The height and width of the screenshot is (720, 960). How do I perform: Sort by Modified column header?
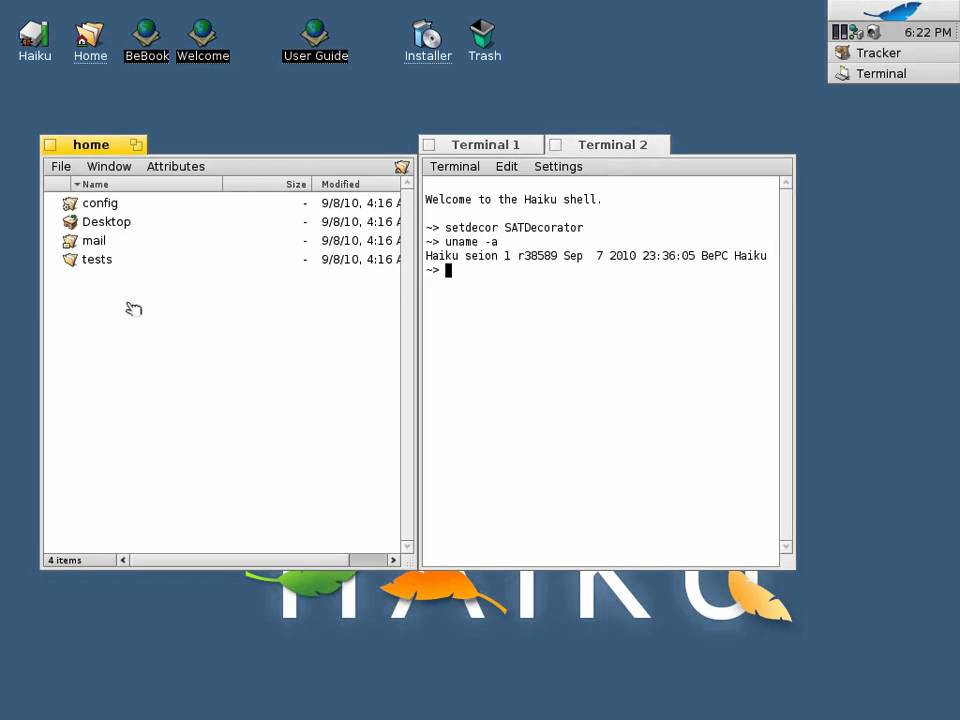[x=356, y=184]
